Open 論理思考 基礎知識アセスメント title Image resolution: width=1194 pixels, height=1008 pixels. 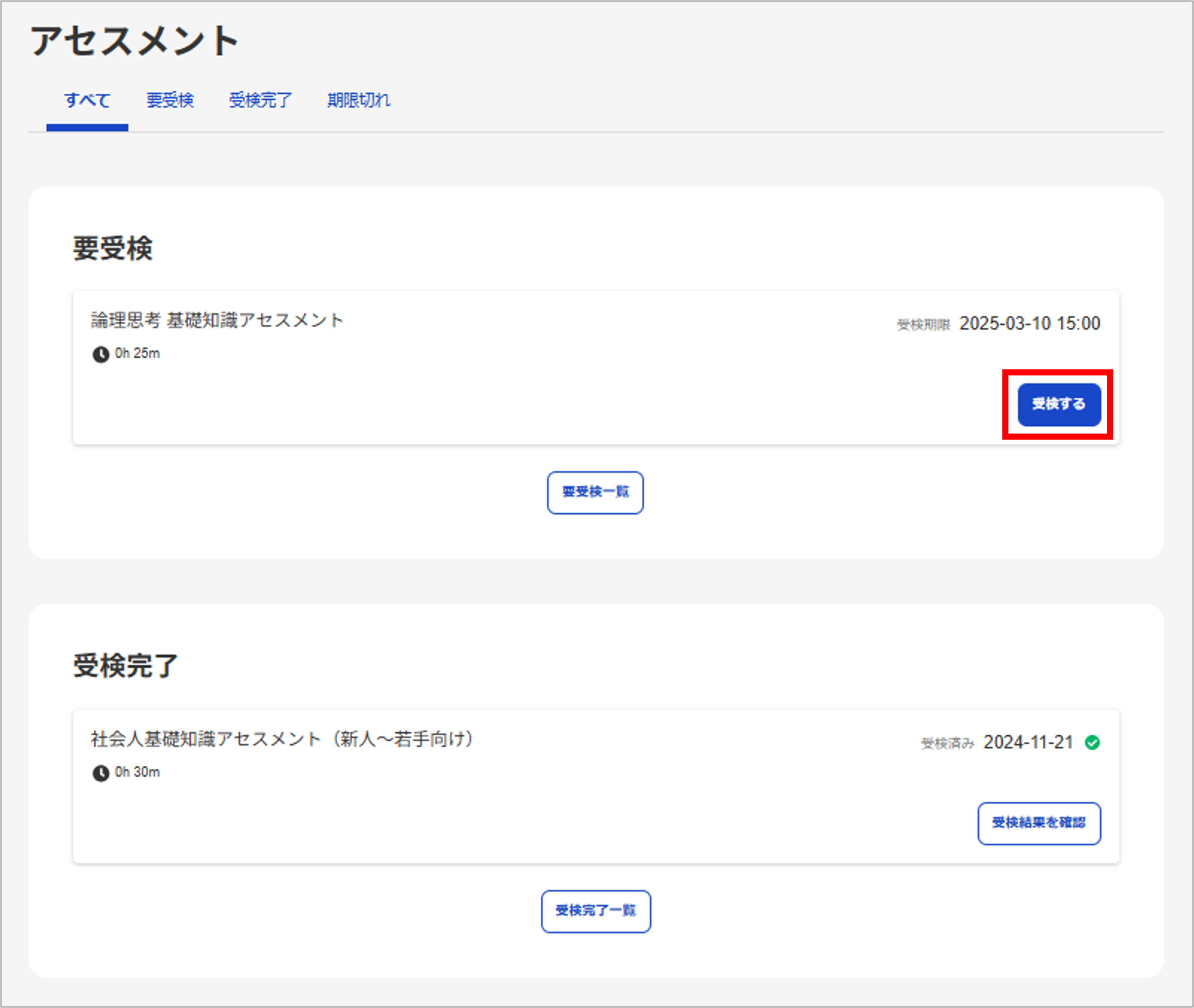(217, 320)
